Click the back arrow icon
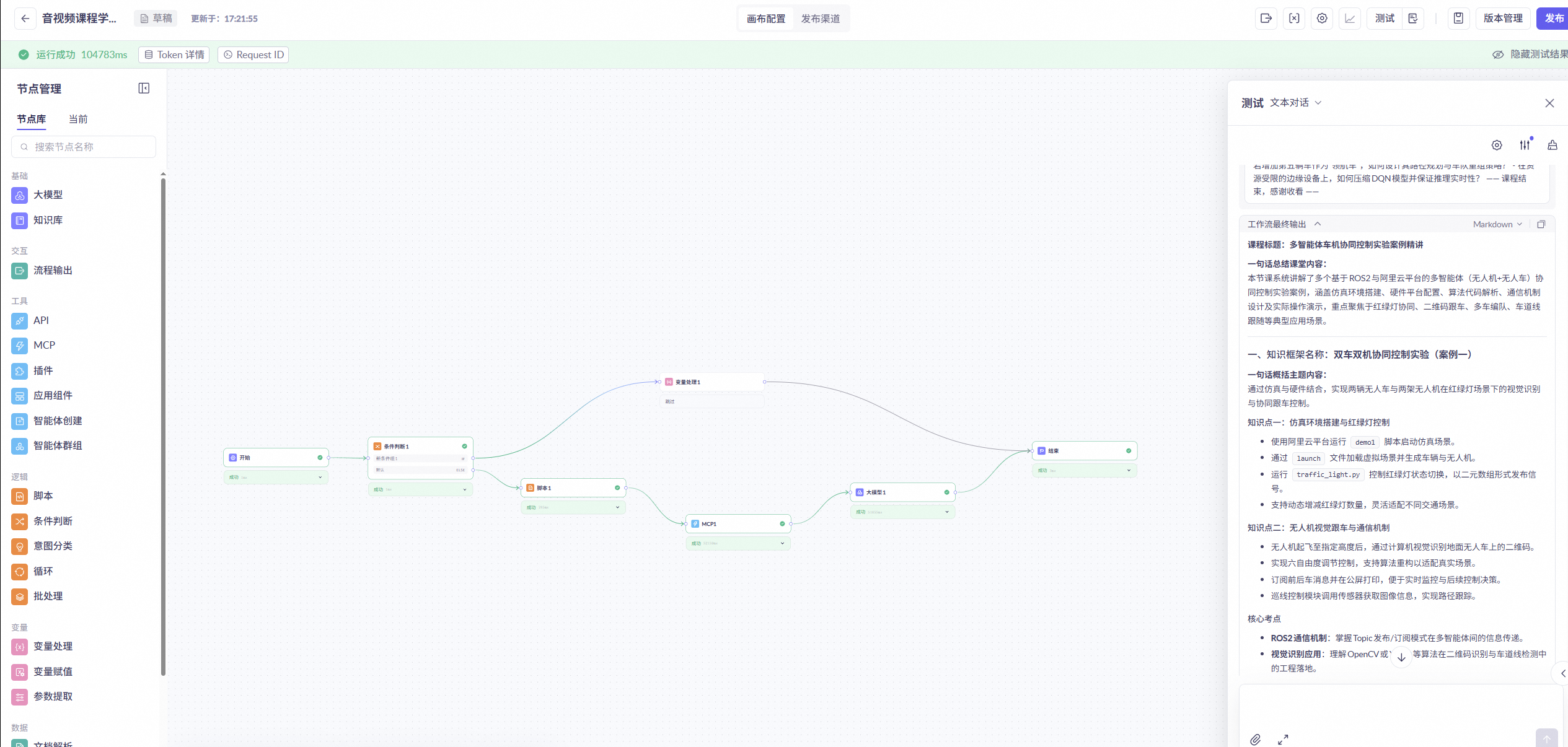The image size is (1568, 747). [25, 19]
